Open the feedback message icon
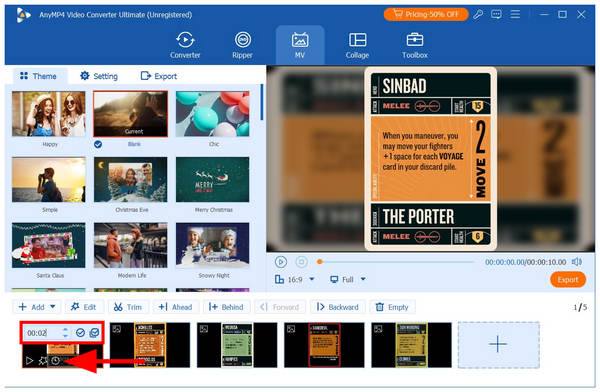600x392 pixels. pyautogui.click(x=496, y=15)
